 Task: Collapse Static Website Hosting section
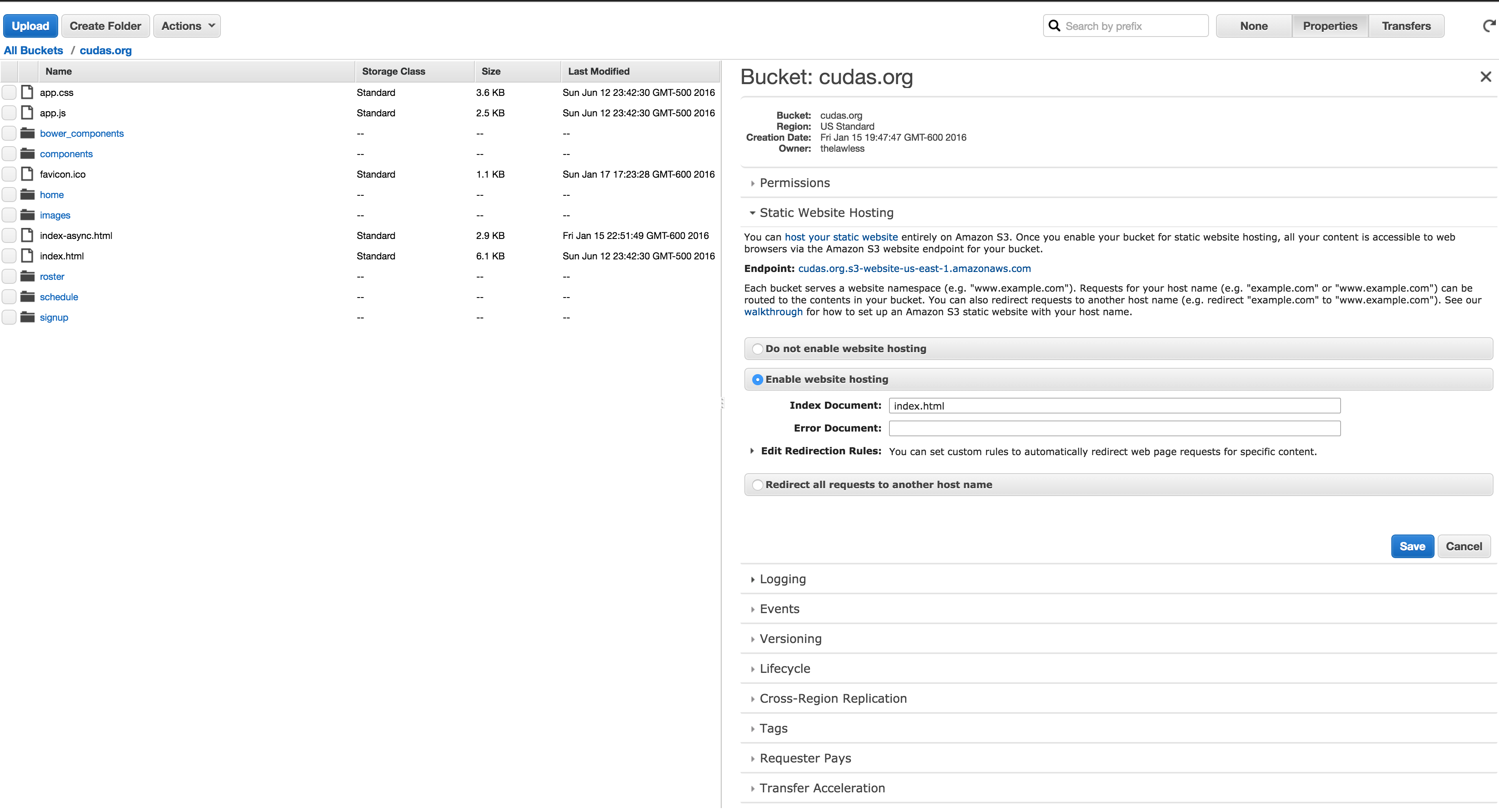826,213
